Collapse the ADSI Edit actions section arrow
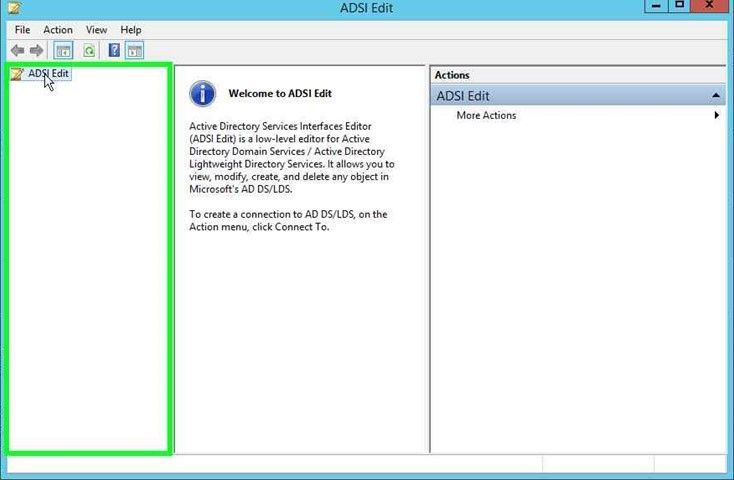Screen dimensions: 734x480 coord(716,96)
